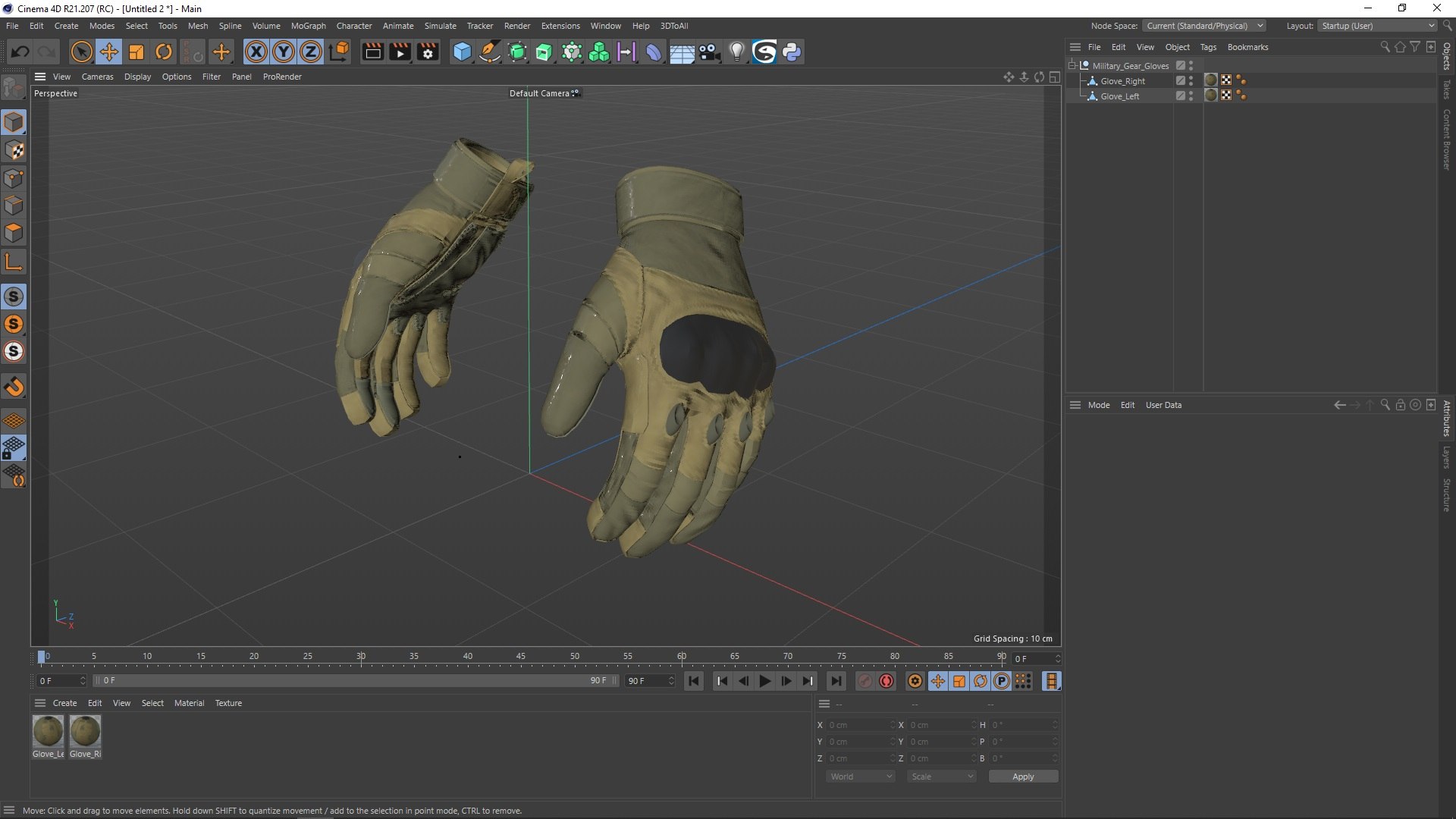
Task: Select Glove_Right object
Action: (1122, 81)
